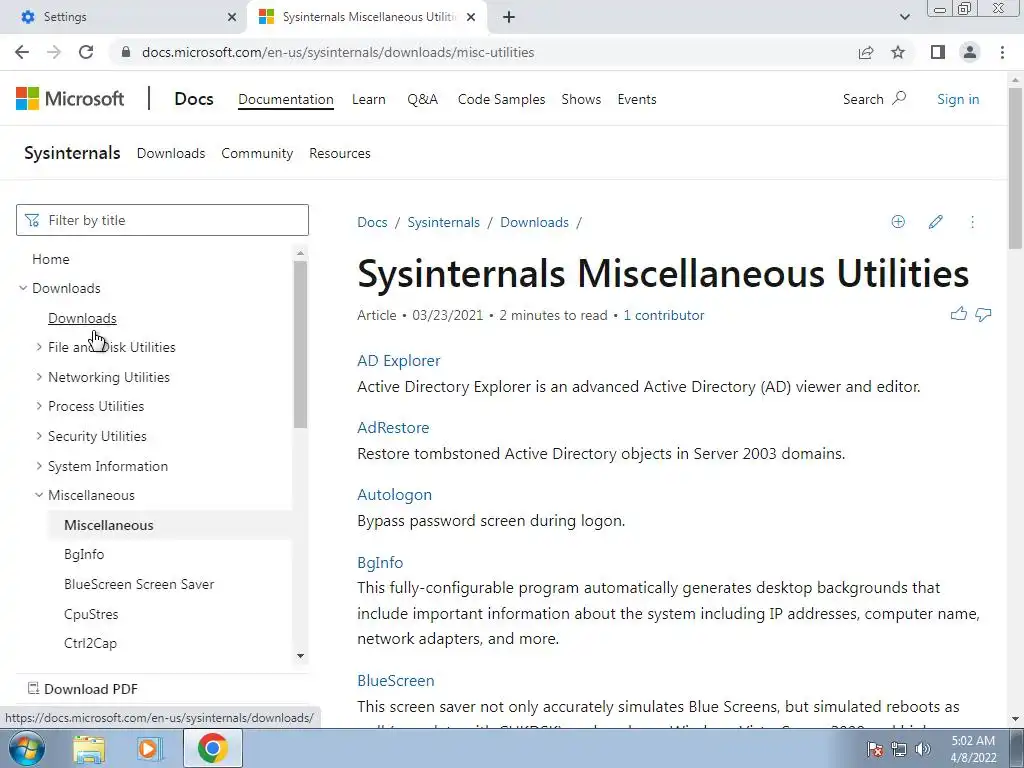Share this page via the share icon
The image size is (1024, 768).
coord(866,52)
